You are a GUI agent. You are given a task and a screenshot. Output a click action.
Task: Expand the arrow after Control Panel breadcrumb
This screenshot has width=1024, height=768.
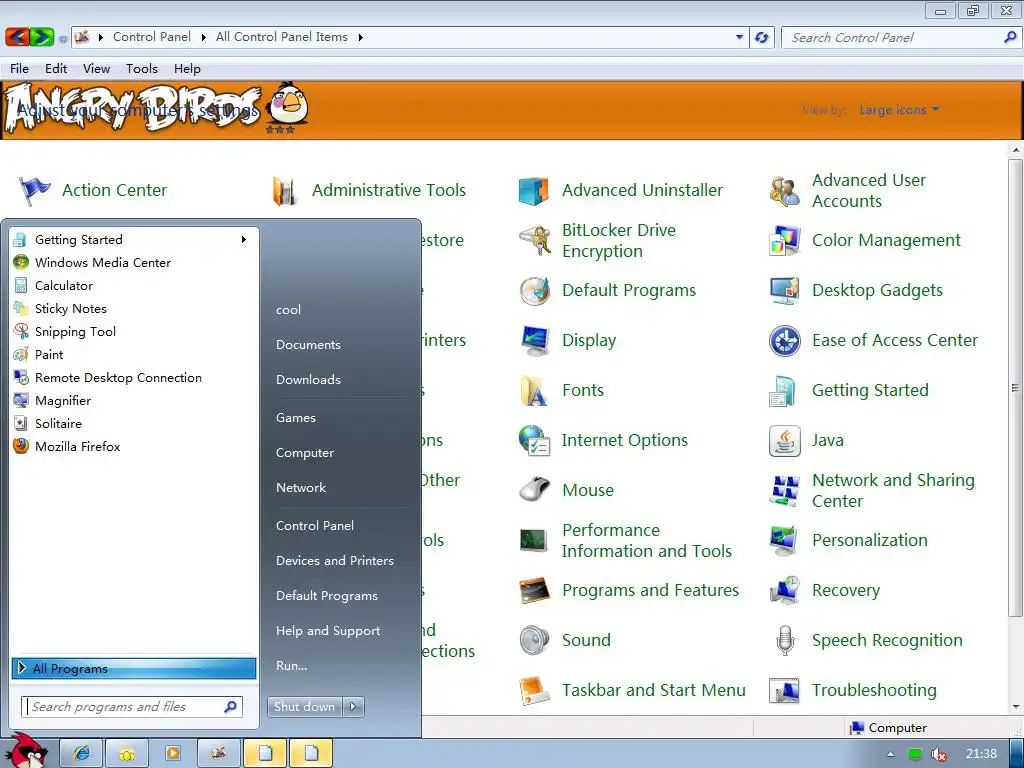tap(203, 37)
